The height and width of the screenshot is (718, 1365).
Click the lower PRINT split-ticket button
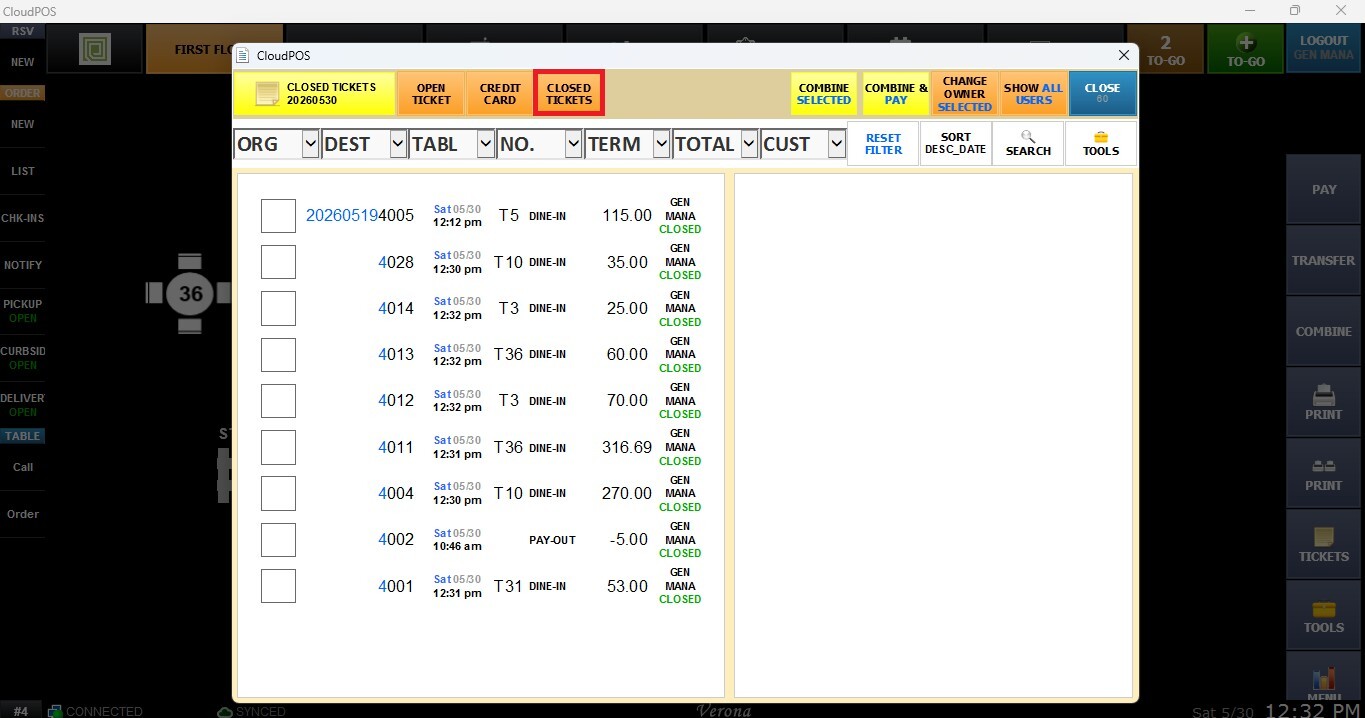point(1323,472)
